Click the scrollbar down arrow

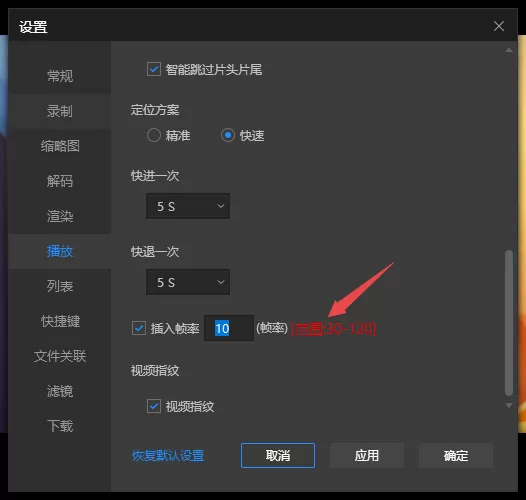[x=509, y=405]
